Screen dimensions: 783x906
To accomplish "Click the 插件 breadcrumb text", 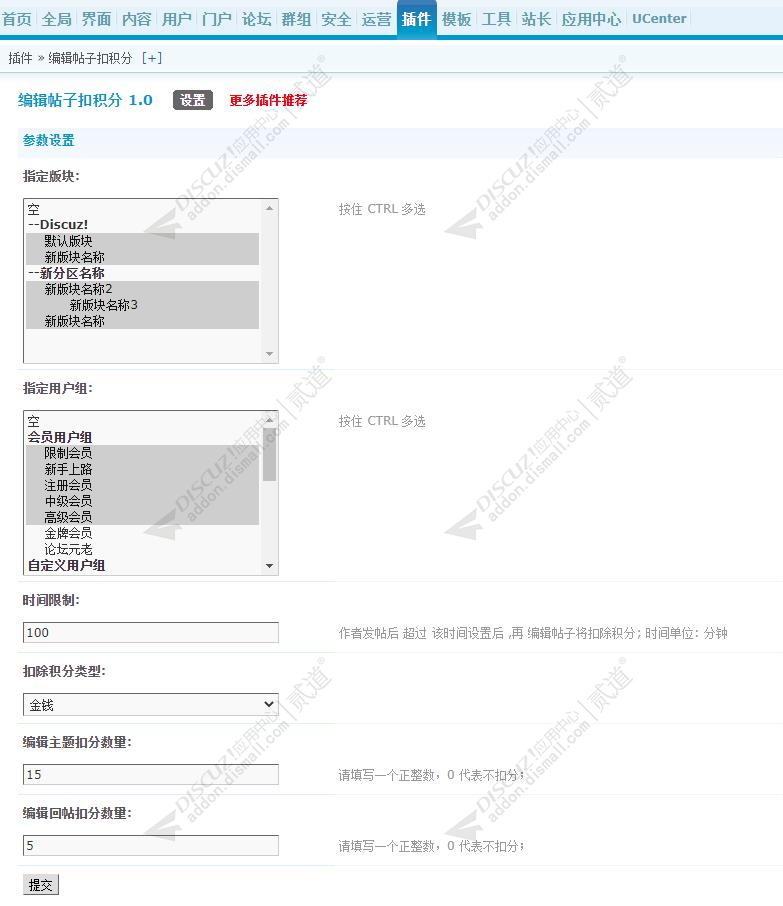I will point(20,58).
